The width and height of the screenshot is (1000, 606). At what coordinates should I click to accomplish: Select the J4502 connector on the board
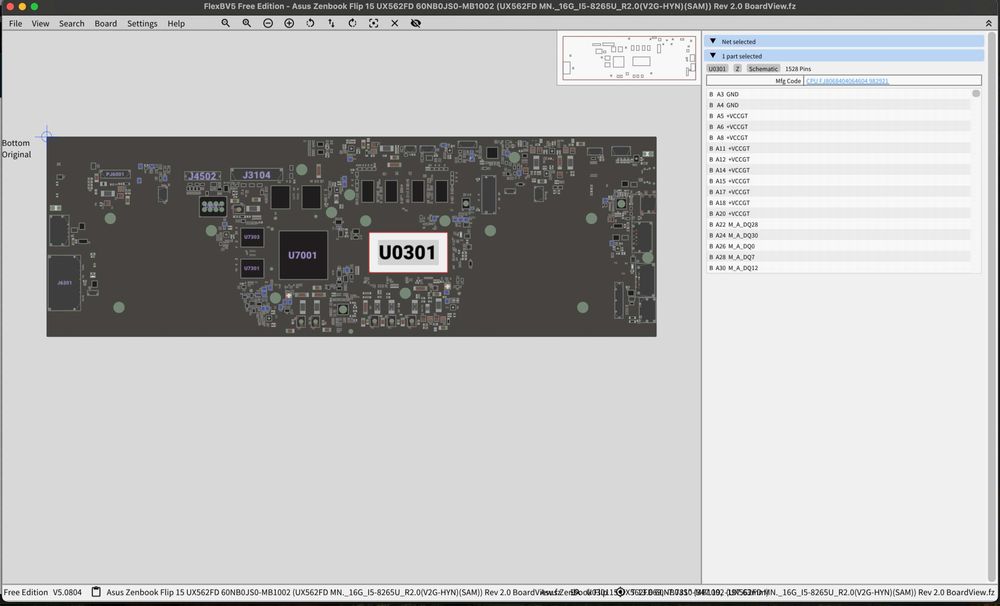[x=202, y=176]
